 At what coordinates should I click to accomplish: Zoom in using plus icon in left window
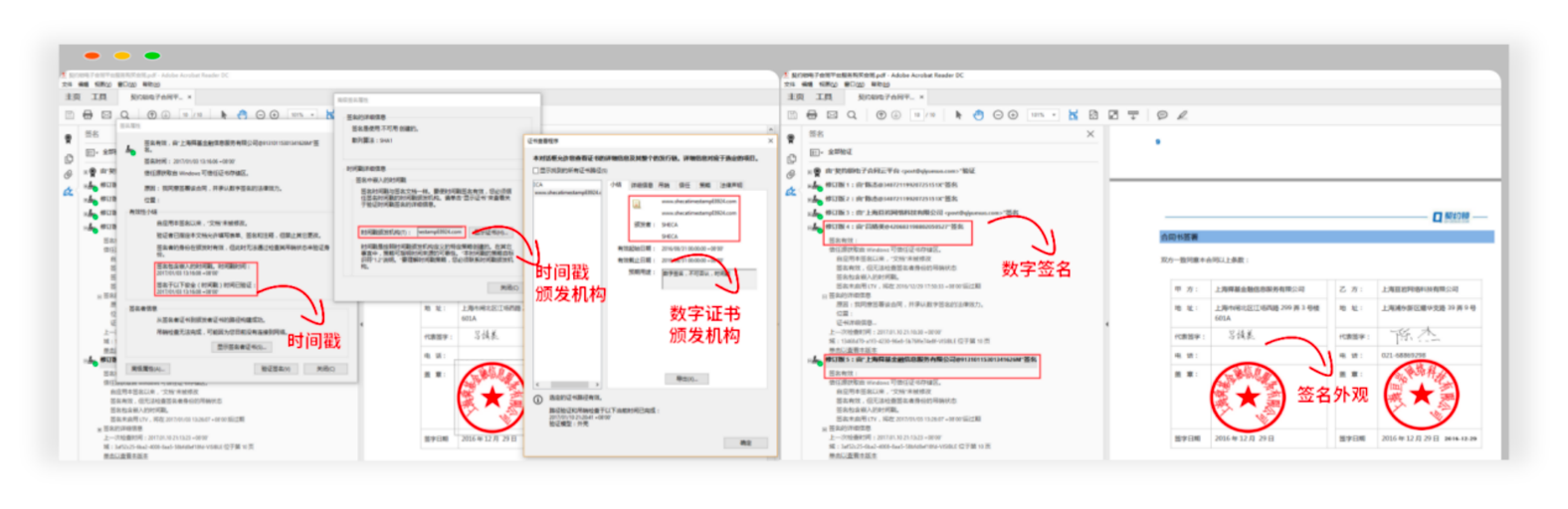(x=275, y=114)
